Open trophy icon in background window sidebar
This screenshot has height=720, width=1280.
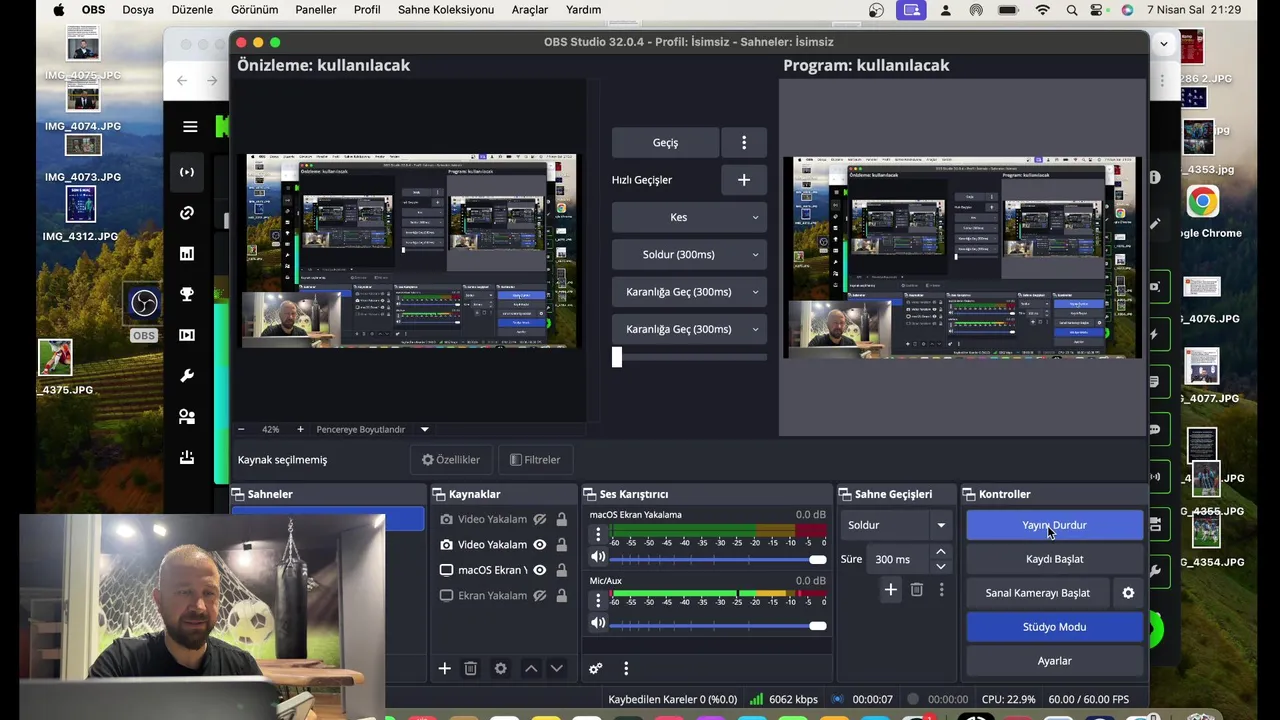pyautogui.click(x=187, y=294)
